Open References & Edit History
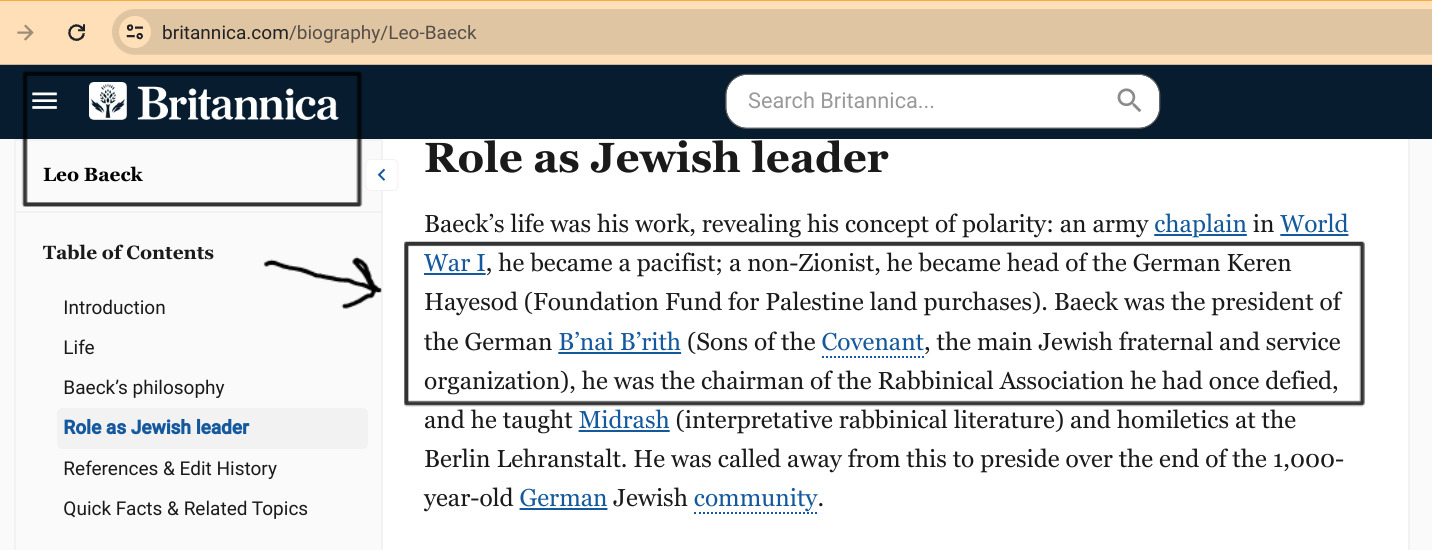 170,469
